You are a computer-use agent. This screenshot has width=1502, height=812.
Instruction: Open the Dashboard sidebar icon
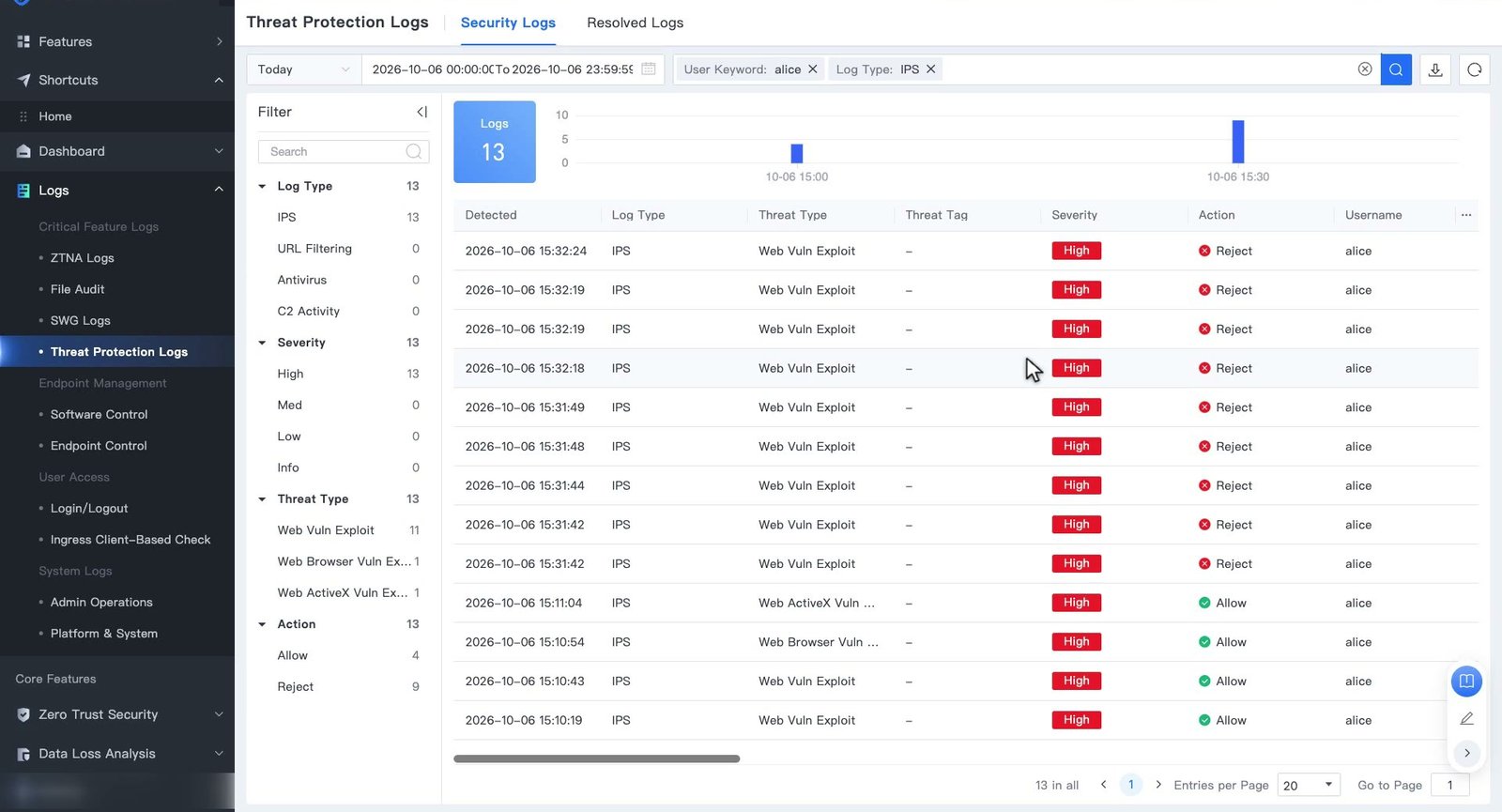point(23,151)
